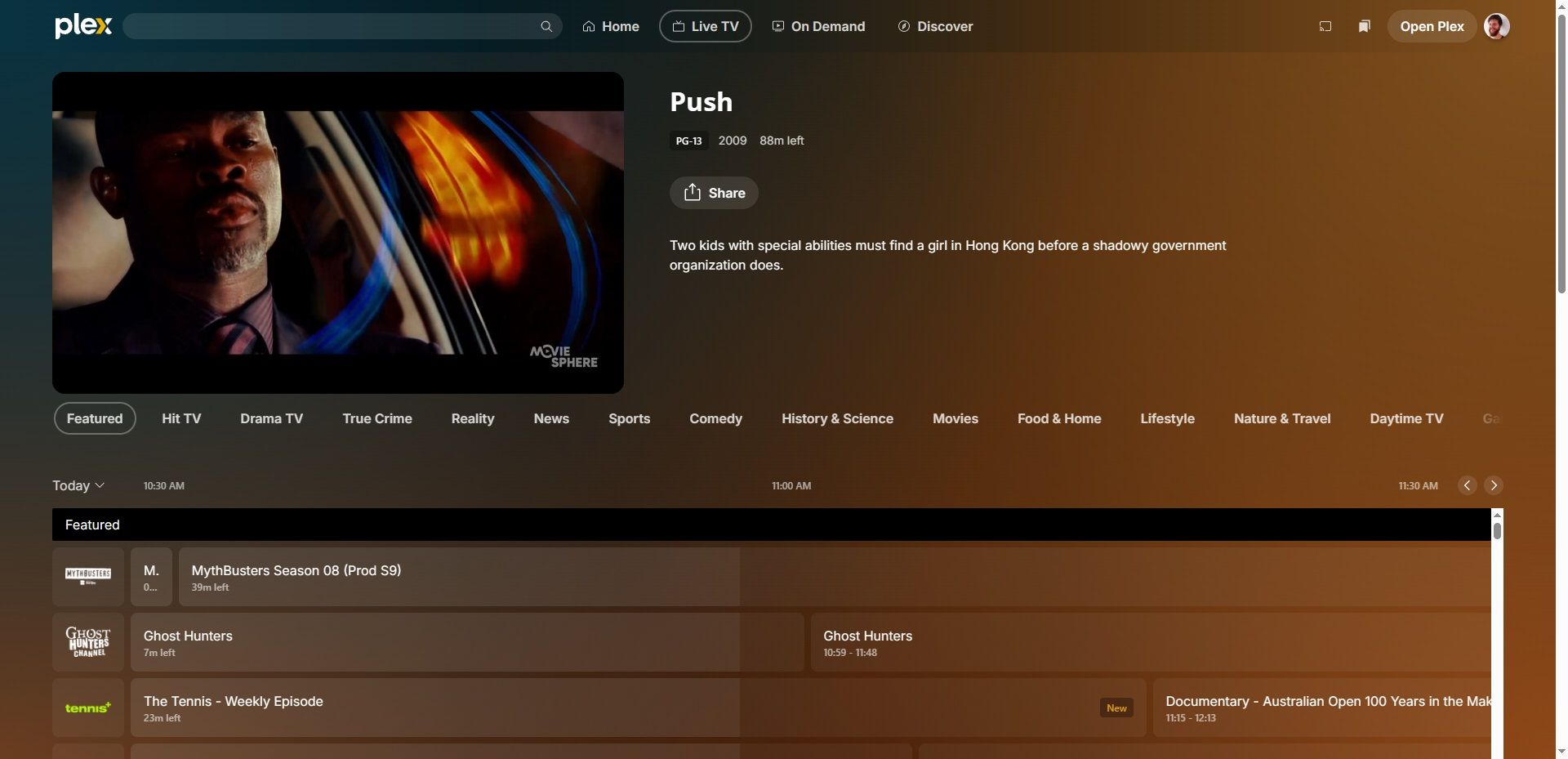1568x759 pixels.
Task: Click the search magnifier icon
Action: (x=546, y=26)
